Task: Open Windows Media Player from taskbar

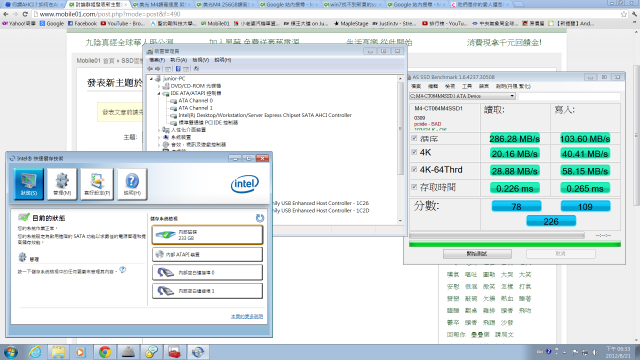Action: (80, 352)
